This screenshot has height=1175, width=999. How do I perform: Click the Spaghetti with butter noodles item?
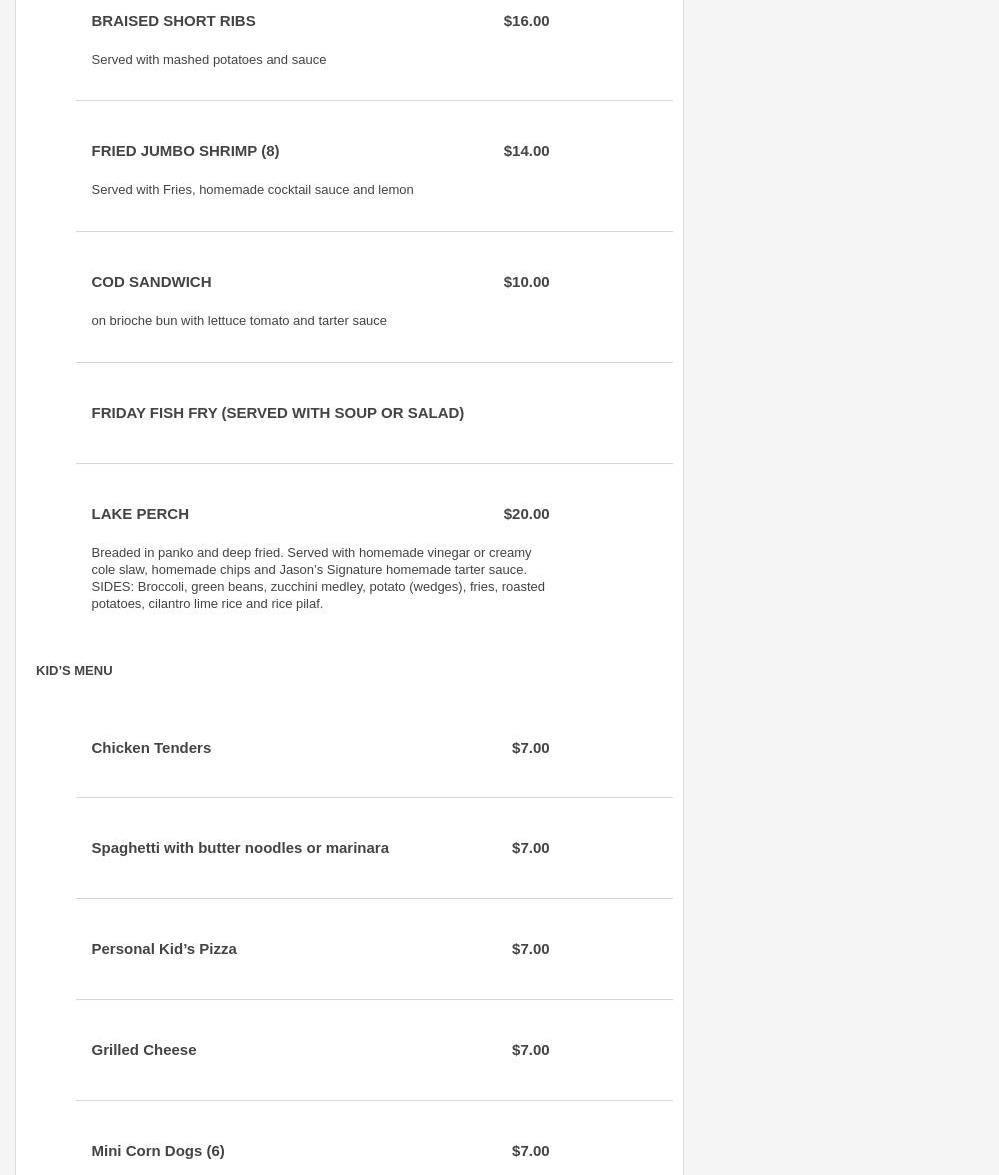coord(240,848)
